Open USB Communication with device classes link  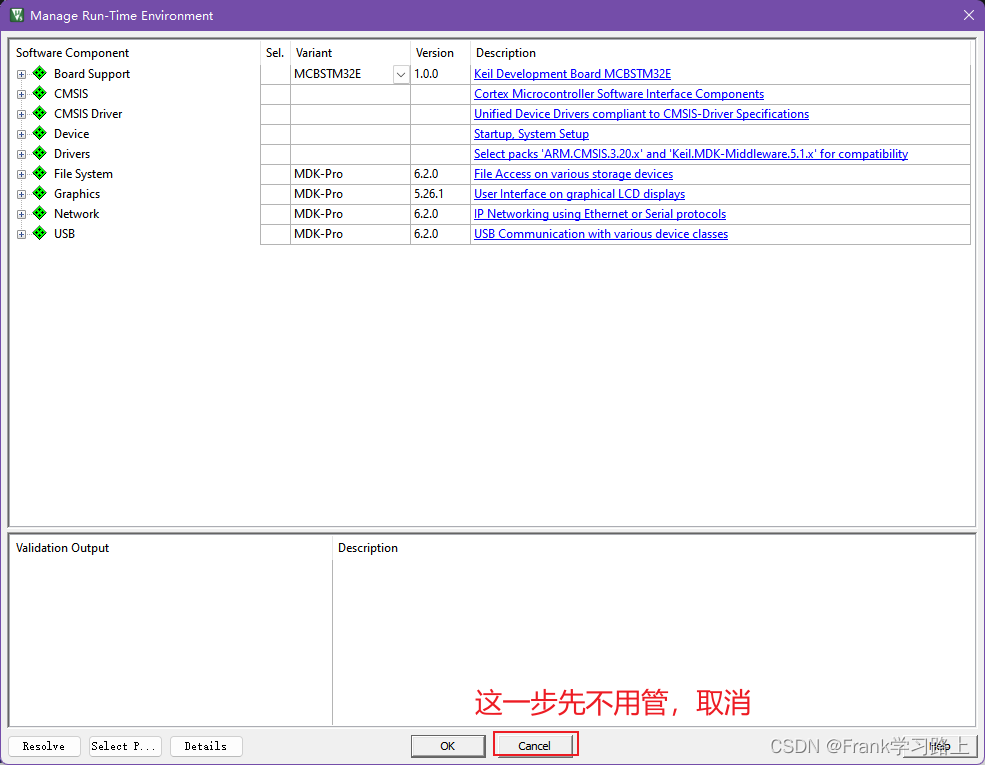(x=601, y=234)
